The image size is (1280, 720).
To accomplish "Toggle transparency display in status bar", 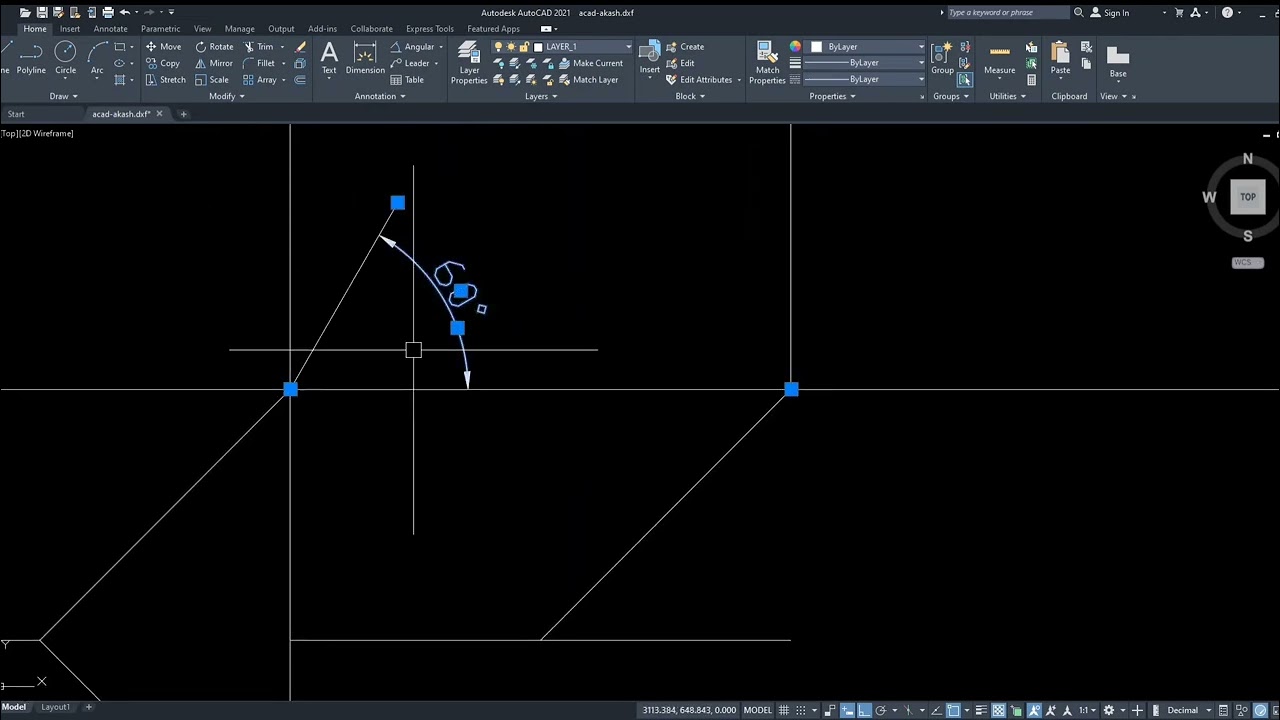I will [x=998, y=710].
